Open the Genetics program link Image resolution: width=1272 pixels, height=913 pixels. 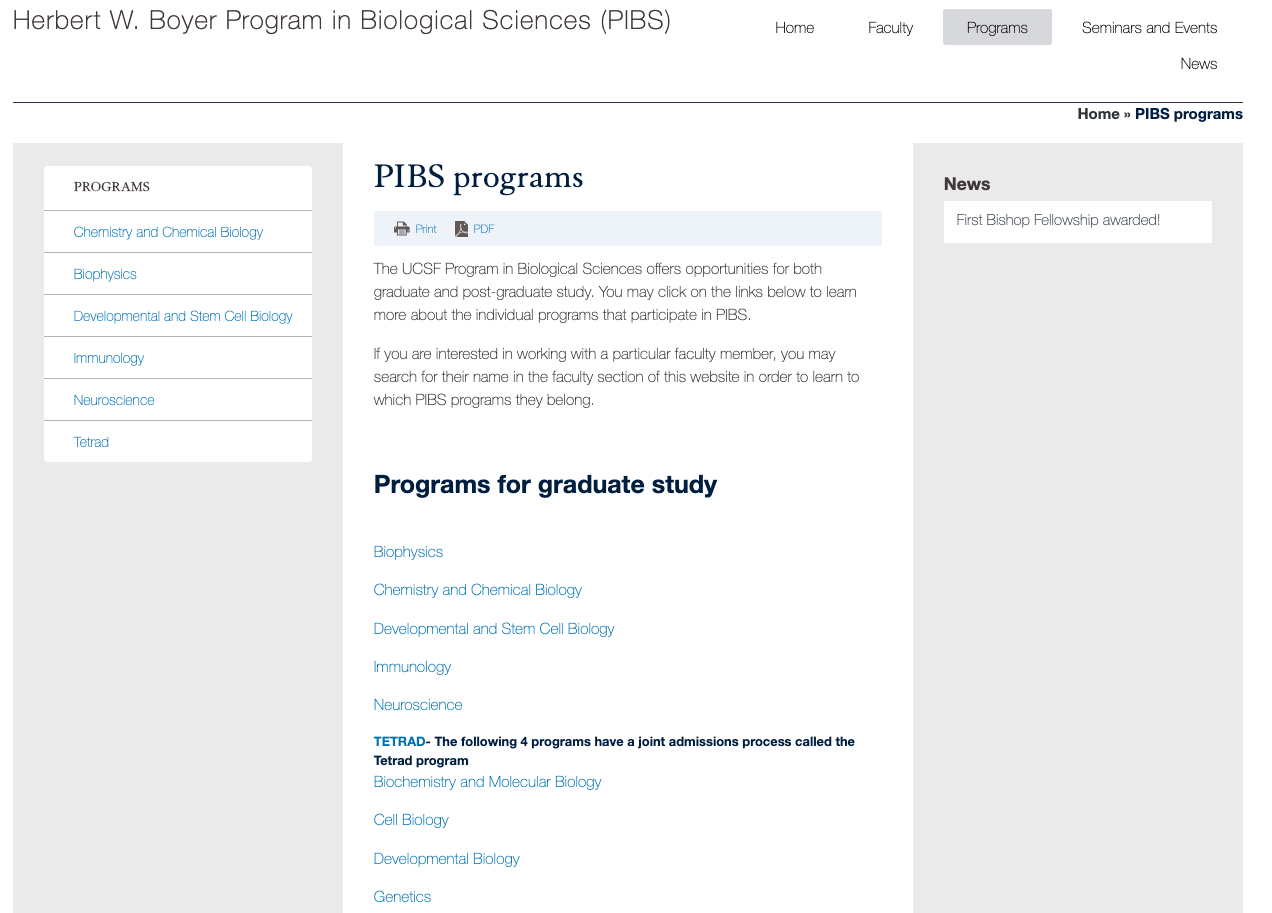[402, 897]
